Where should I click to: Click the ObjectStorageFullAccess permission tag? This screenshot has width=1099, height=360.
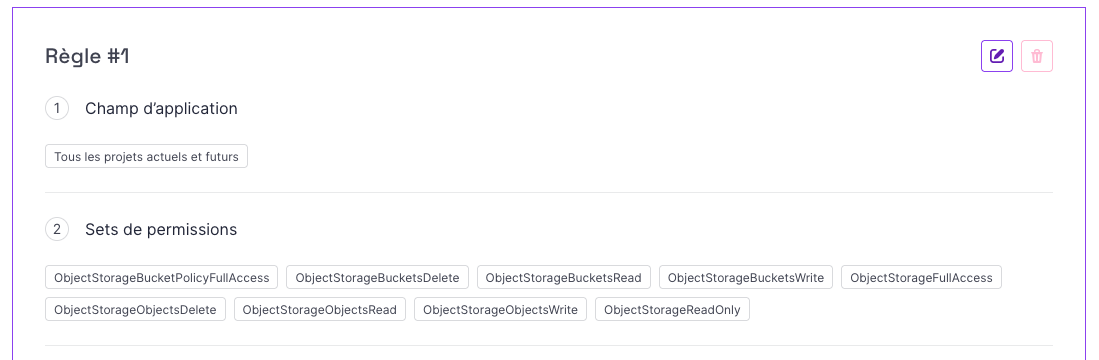tap(921, 277)
